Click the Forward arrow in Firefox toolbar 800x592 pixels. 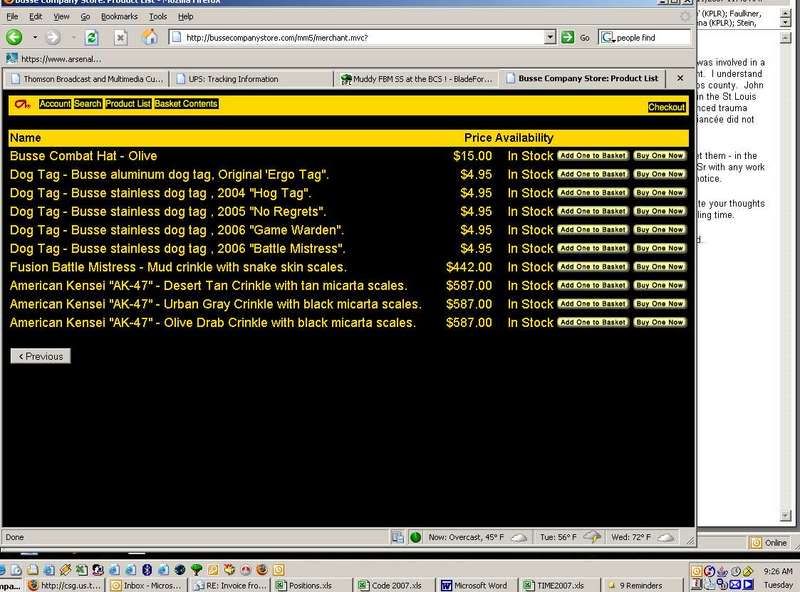[53, 37]
